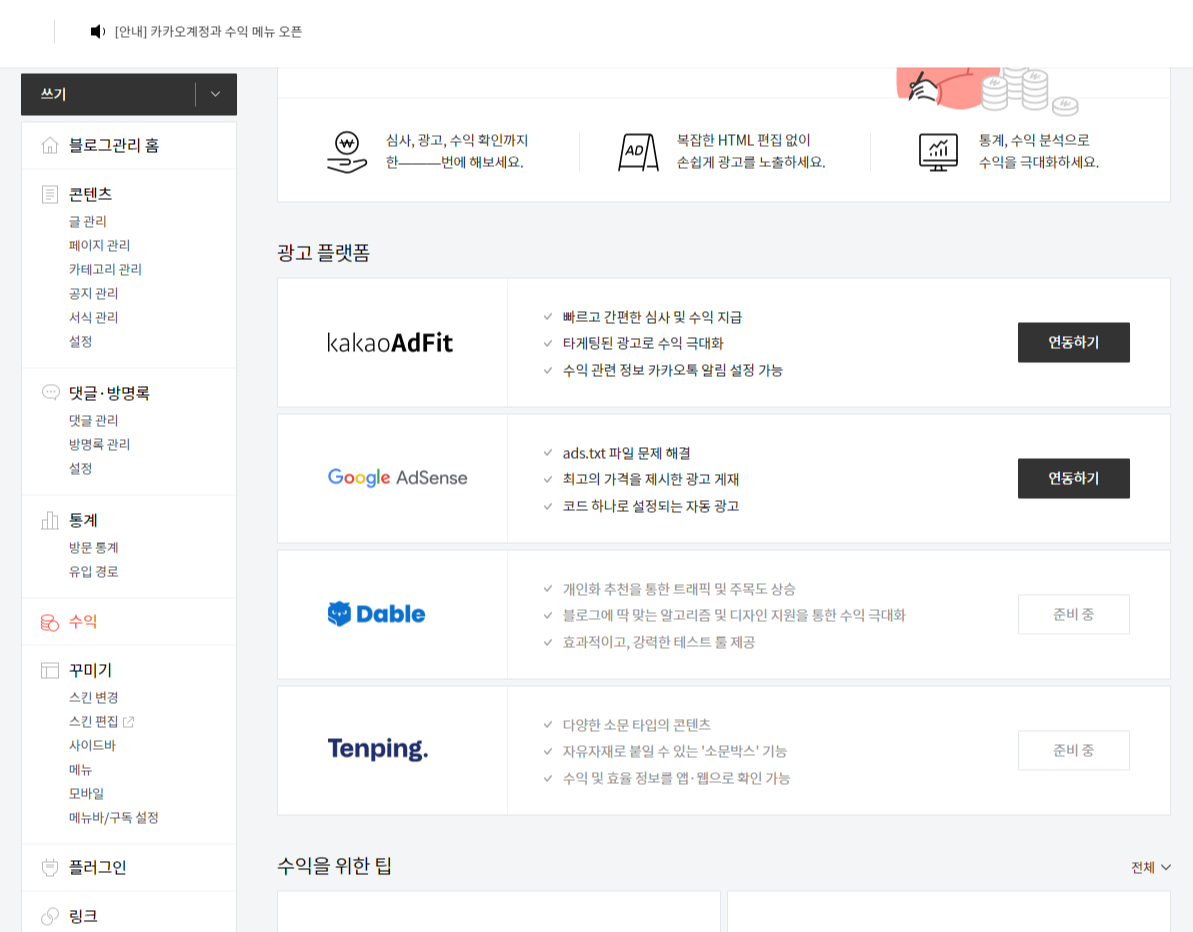Click the 수익을 위한 팁 heading
This screenshot has width=1193, height=932.
click(x=335, y=866)
